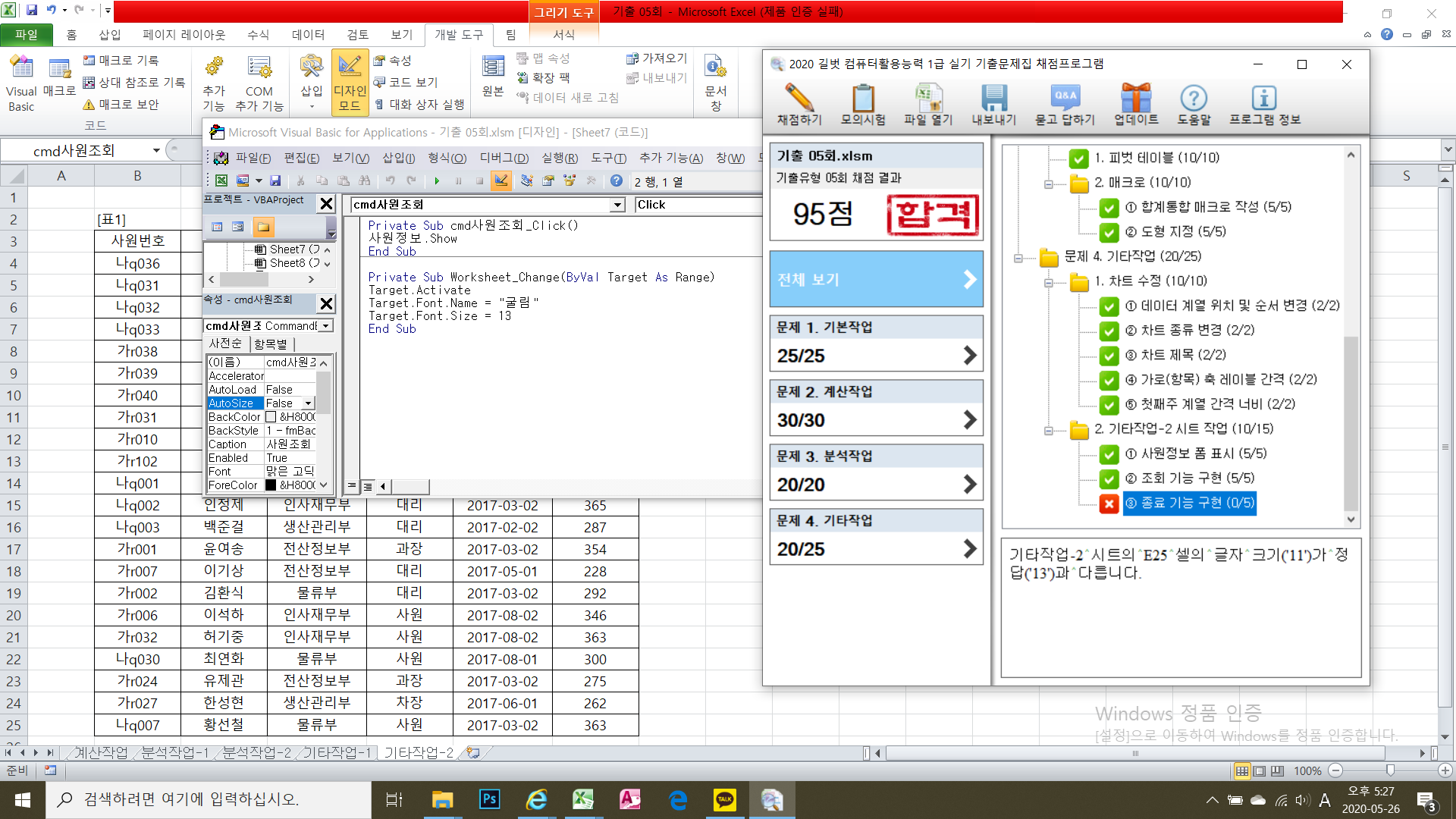
Task: Open the 디버그(D) menu in VBA
Action: pos(504,158)
